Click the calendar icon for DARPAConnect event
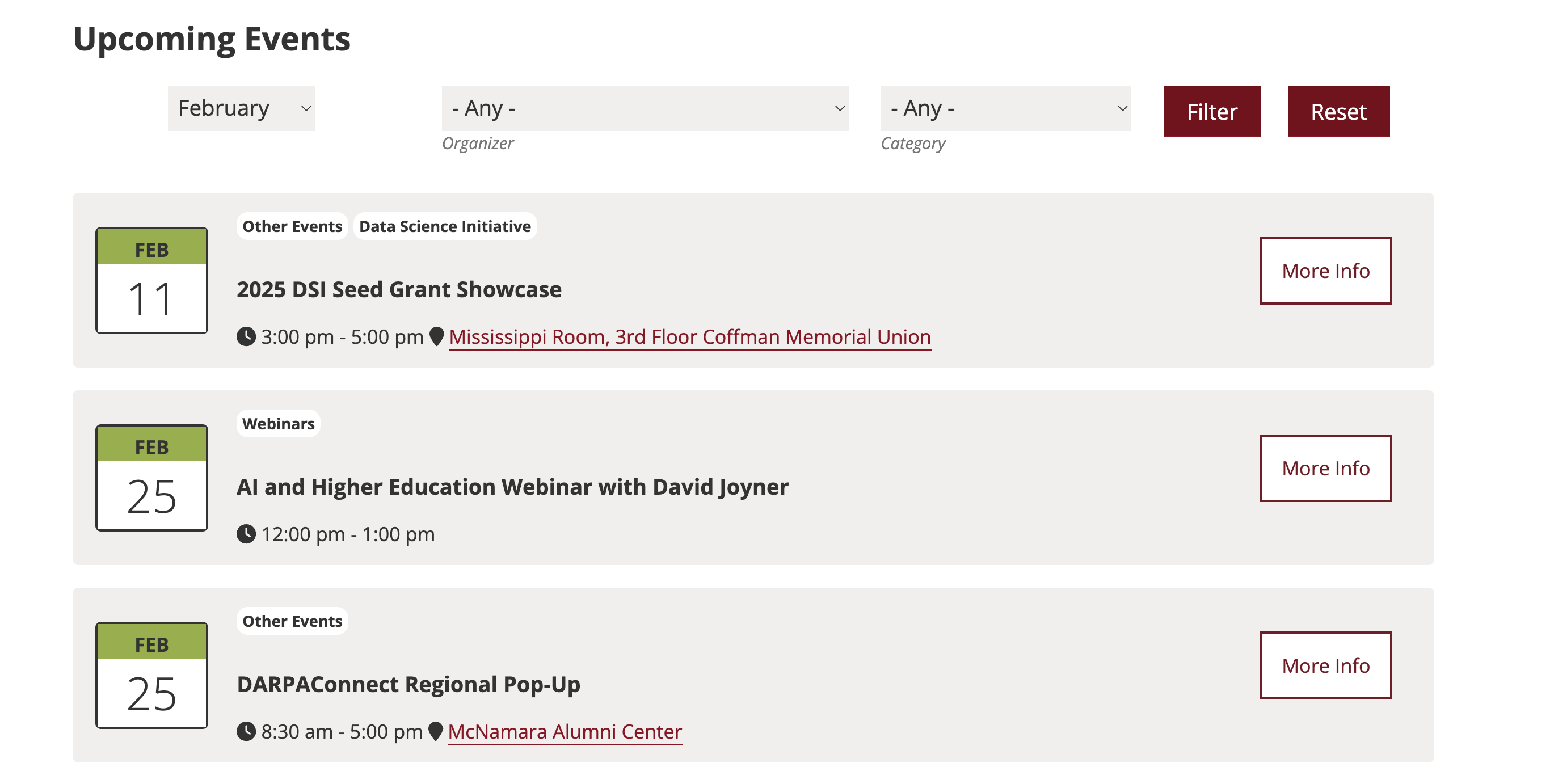The height and width of the screenshot is (784, 1550). (x=151, y=675)
